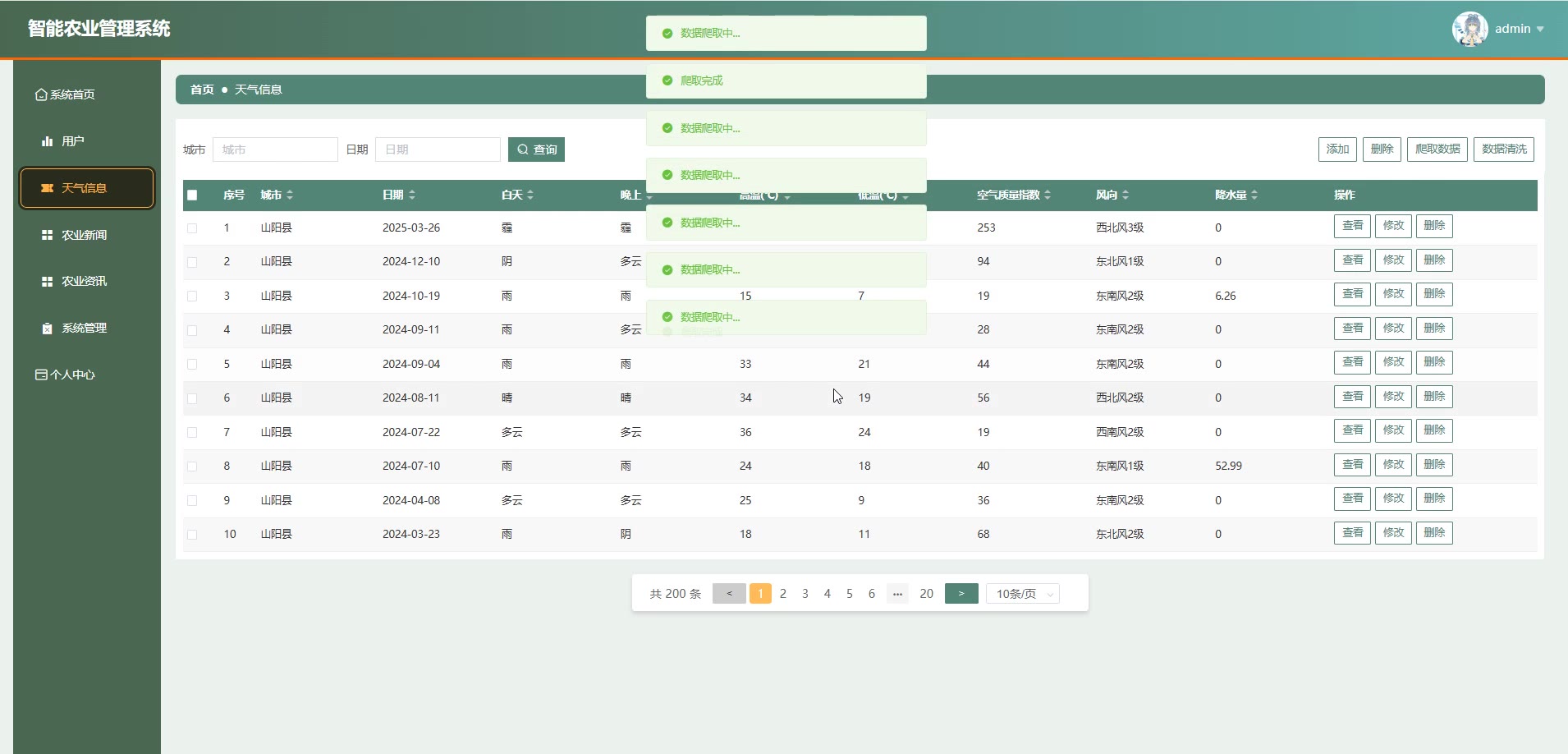This screenshot has width=1568, height=754.
Task: Check the checkbox for row 5
Action: click(192, 364)
